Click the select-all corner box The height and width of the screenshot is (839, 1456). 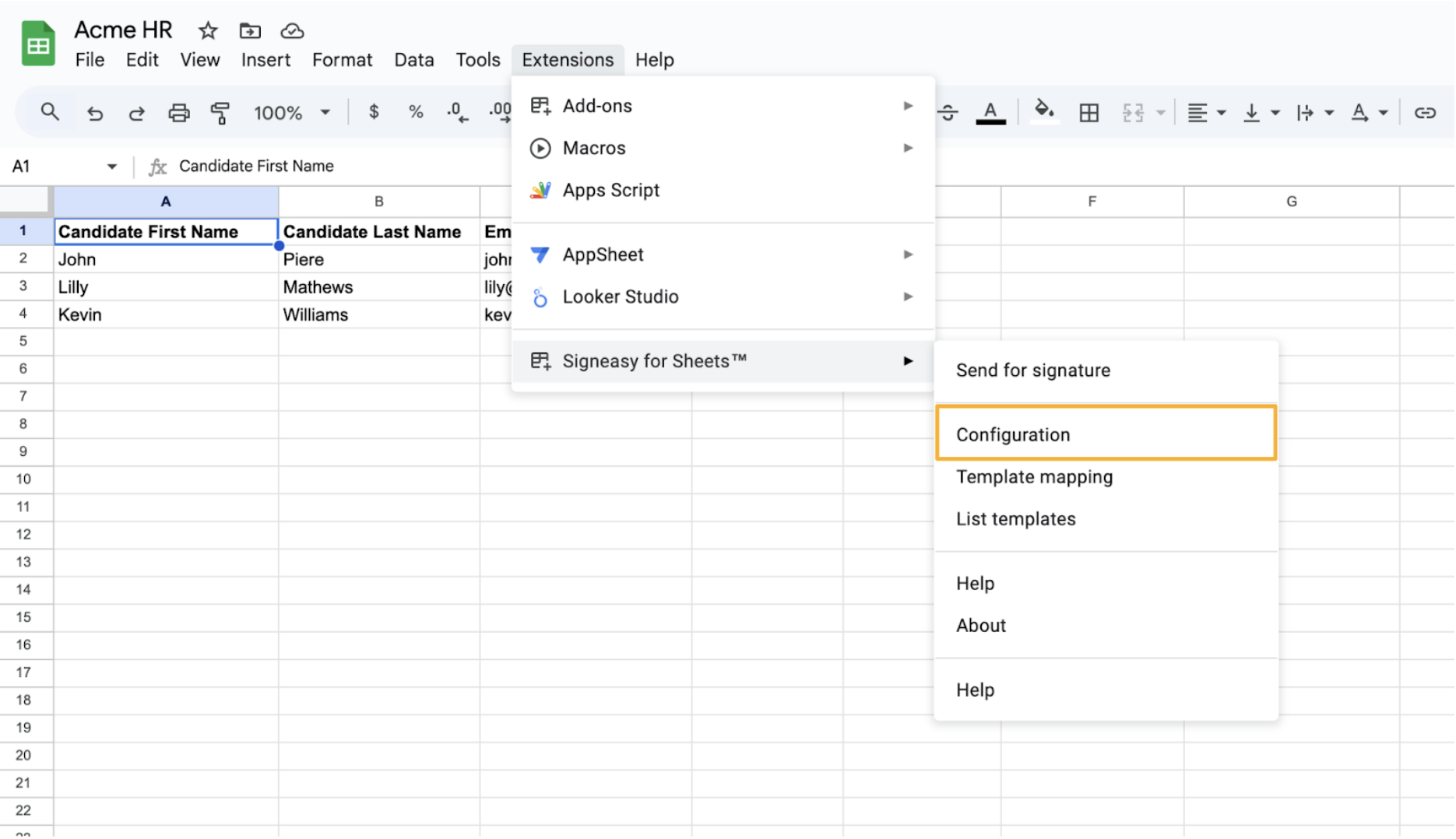point(26,202)
